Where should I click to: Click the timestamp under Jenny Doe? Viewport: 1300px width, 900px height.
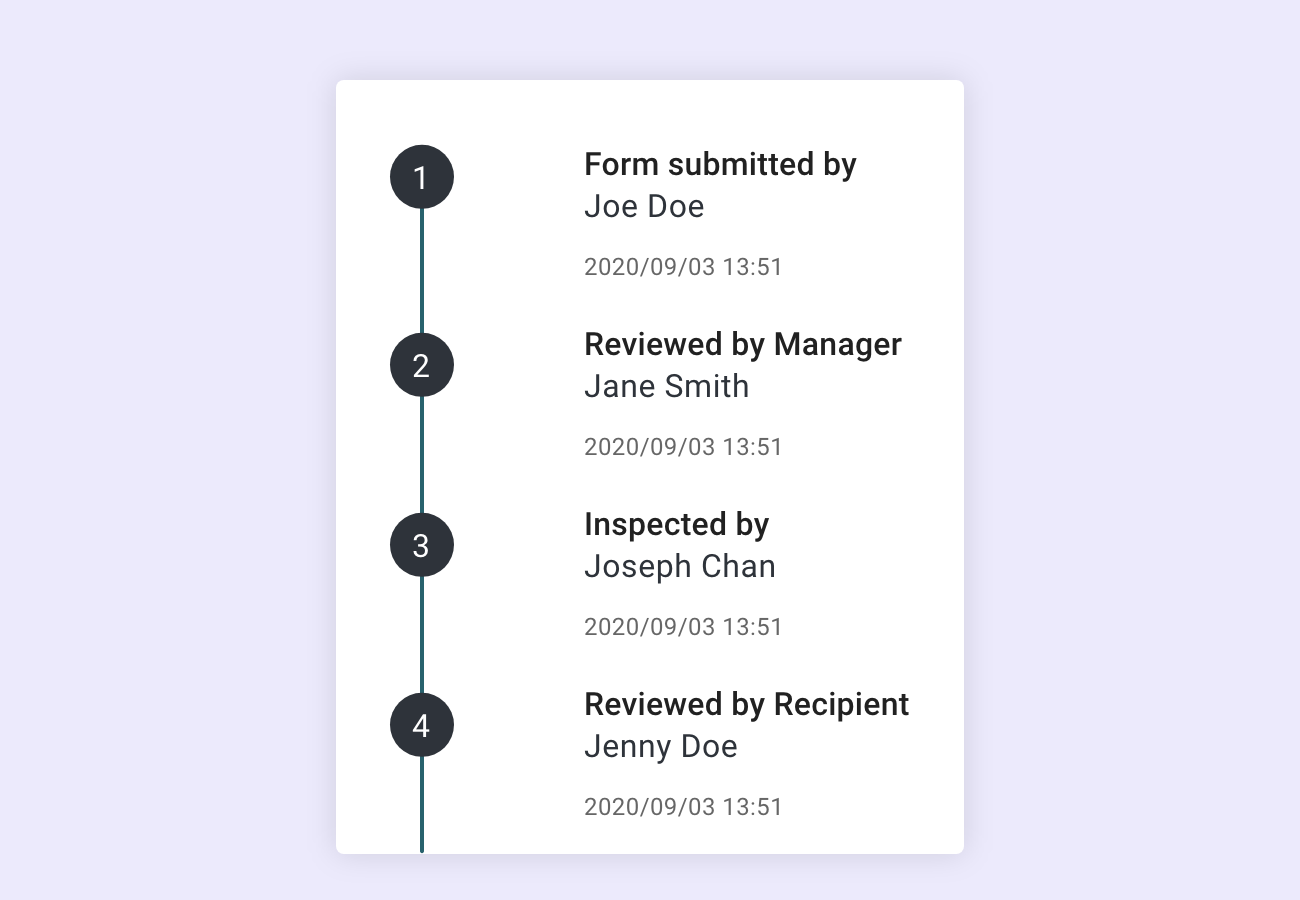683,807
